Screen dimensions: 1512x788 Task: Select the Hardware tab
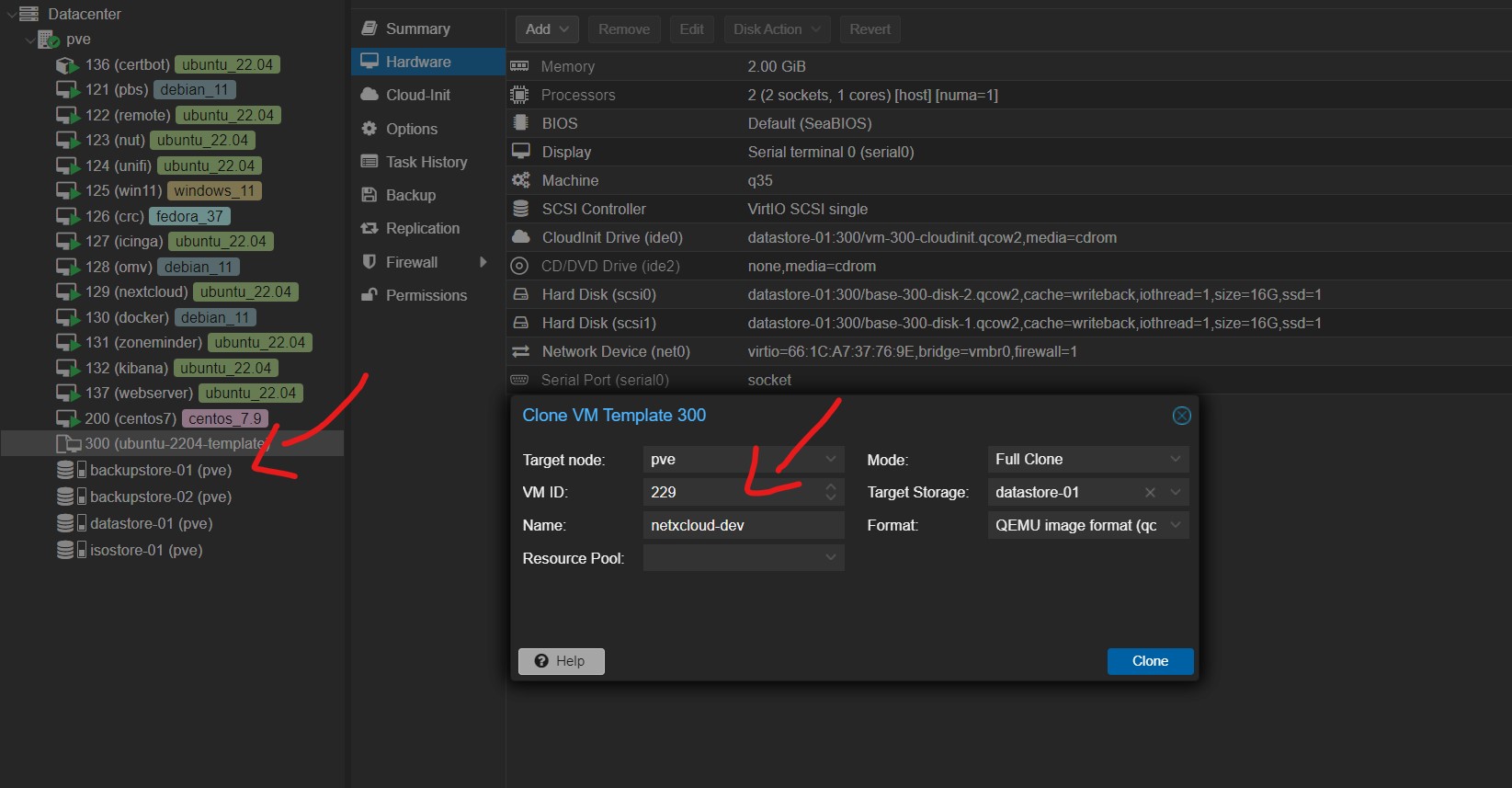coord(418,62)
